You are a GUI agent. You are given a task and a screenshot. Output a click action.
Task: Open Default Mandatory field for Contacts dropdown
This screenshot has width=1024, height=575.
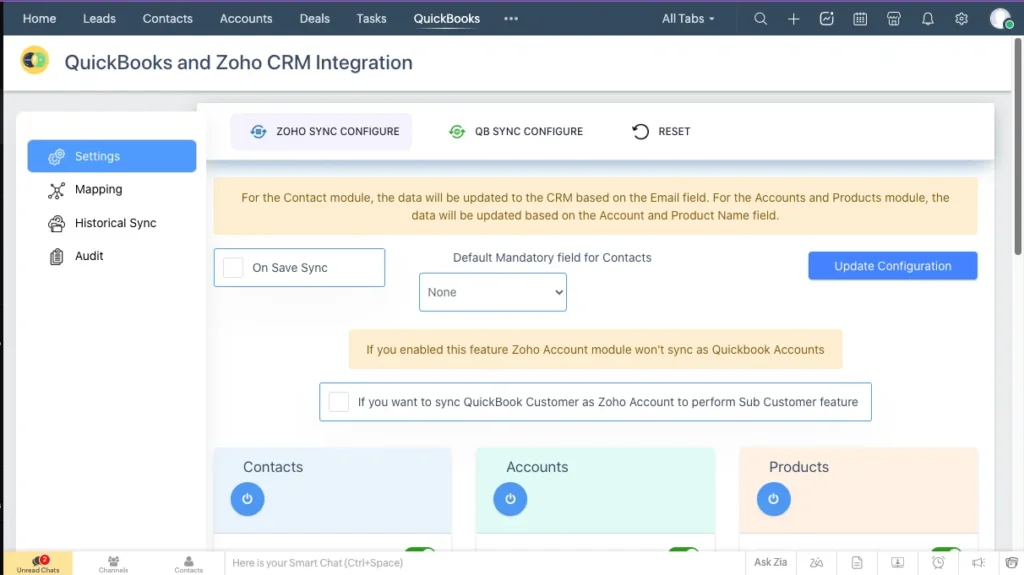tap(493, 292)
